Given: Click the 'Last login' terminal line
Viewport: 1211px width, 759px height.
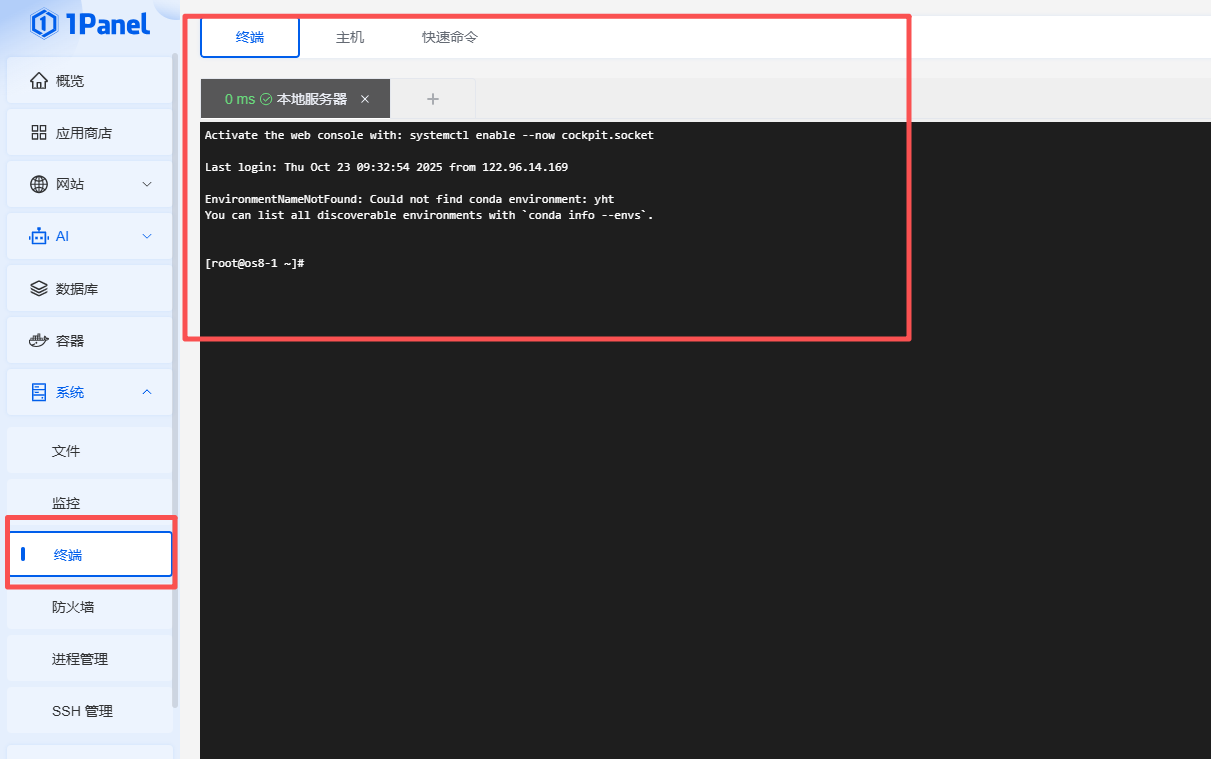Looking at the screenshot, I should click(386, 167).
